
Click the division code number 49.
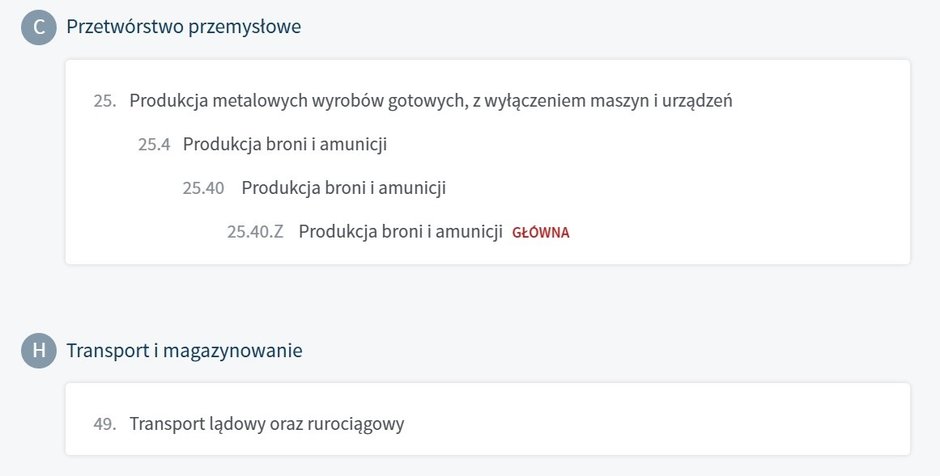(x=104, y=424)
